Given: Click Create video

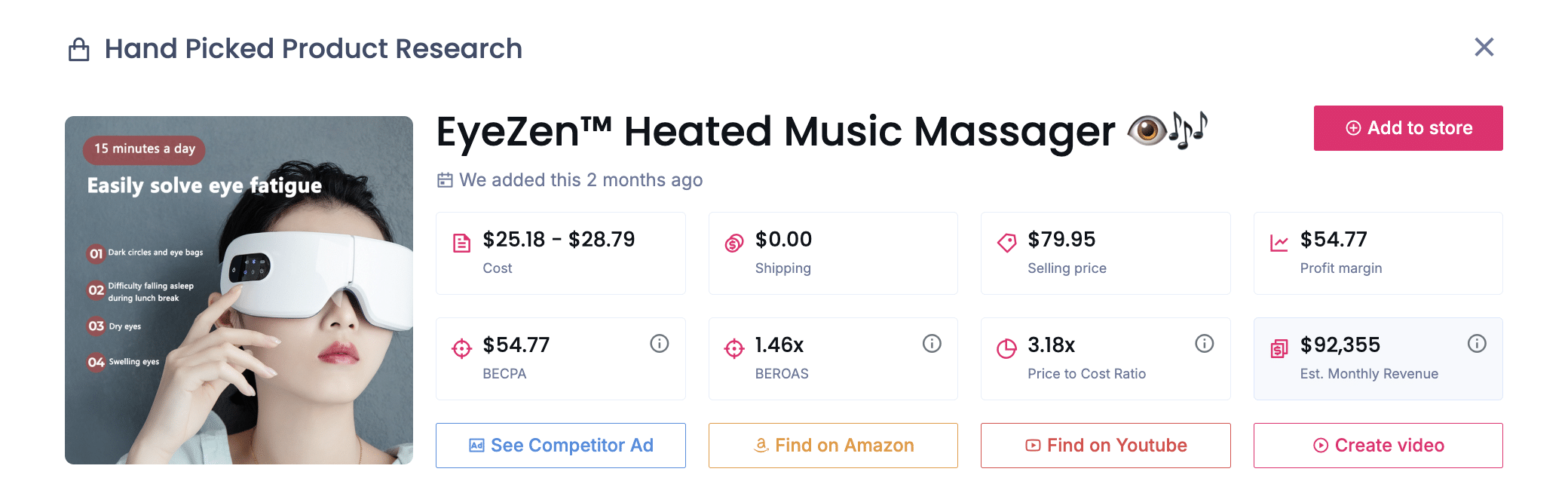Looking at the screenshot, I should pyautogui.click(x=1378, y=445).
